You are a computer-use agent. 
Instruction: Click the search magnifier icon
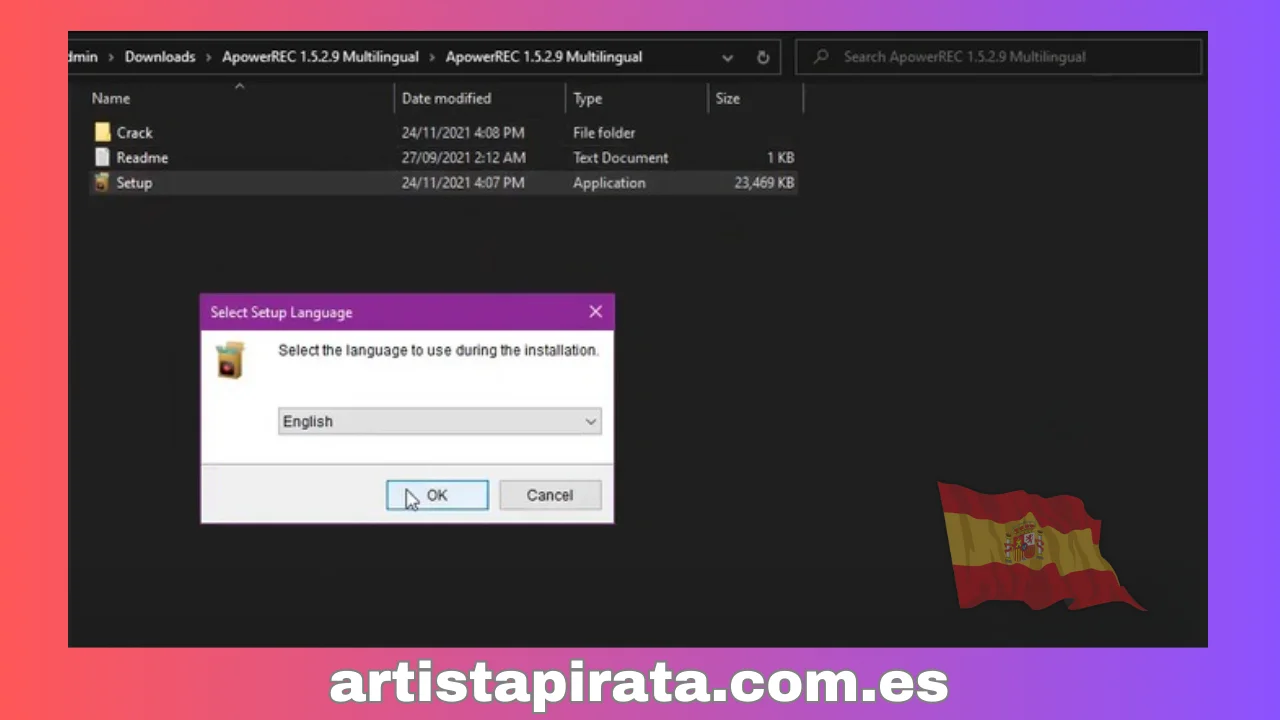click(821, 57)
